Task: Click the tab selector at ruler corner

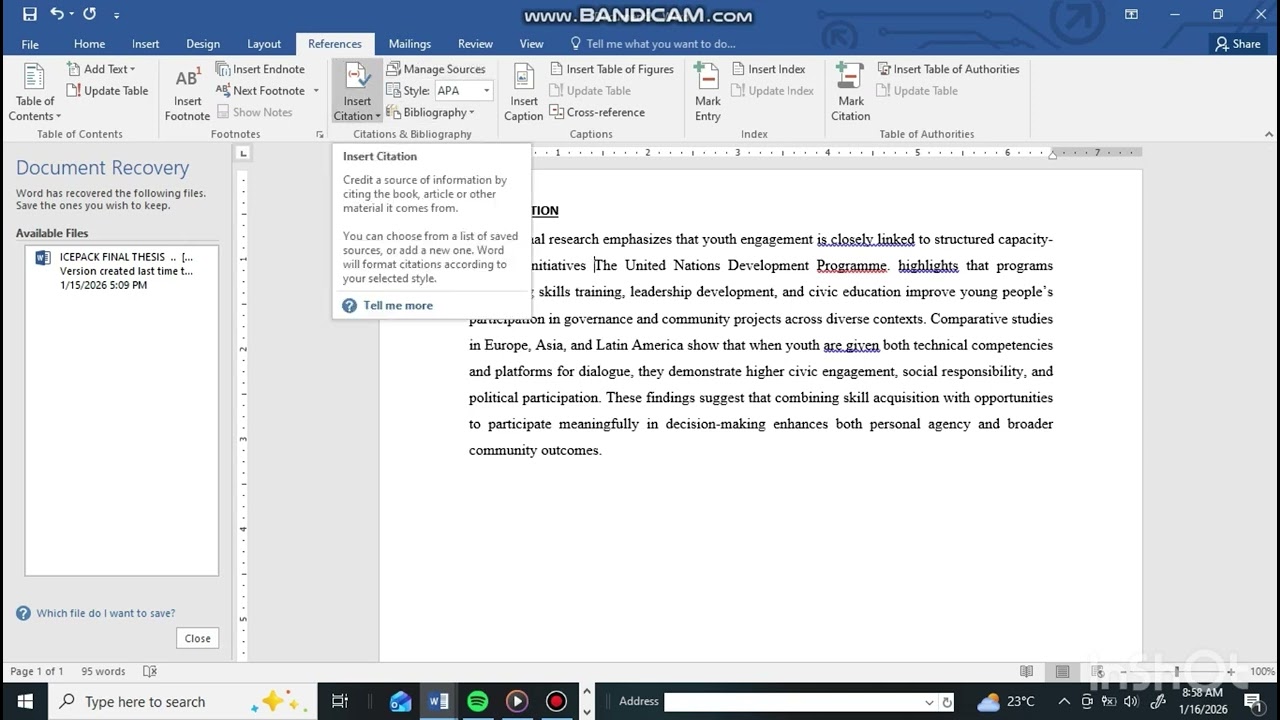Action: click(242, 153)
